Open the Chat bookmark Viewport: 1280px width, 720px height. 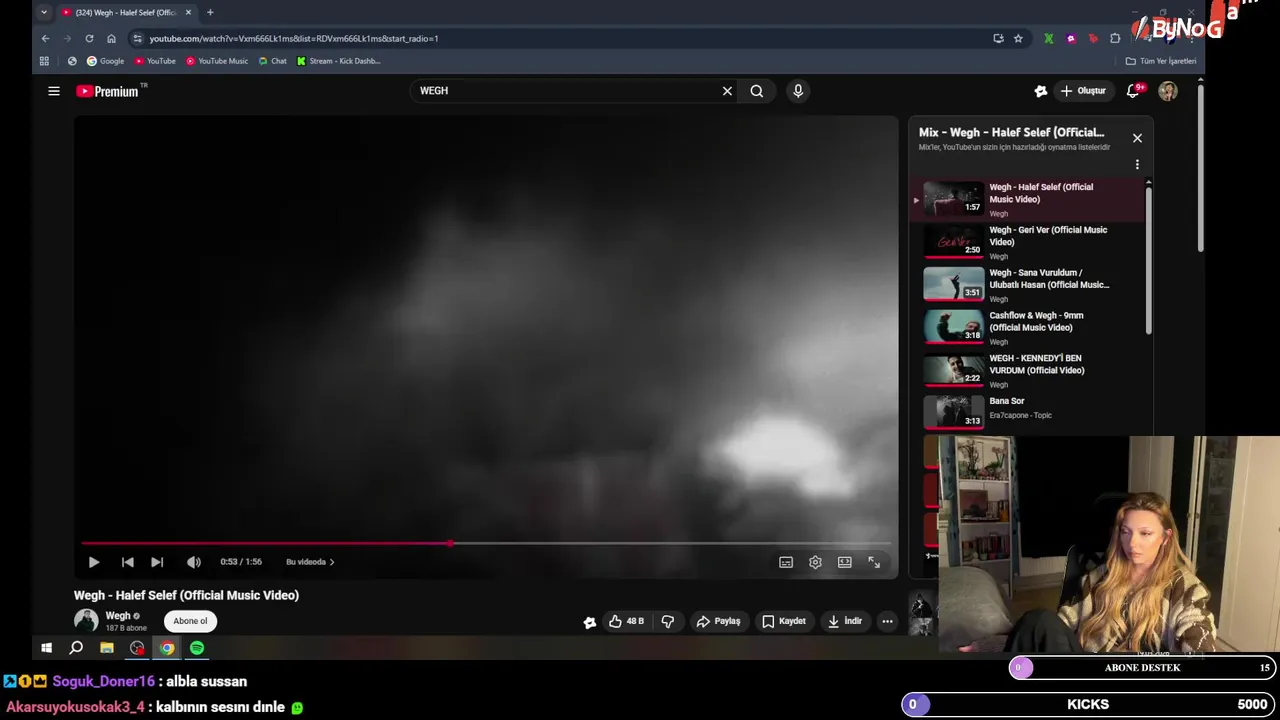(272, 61)
